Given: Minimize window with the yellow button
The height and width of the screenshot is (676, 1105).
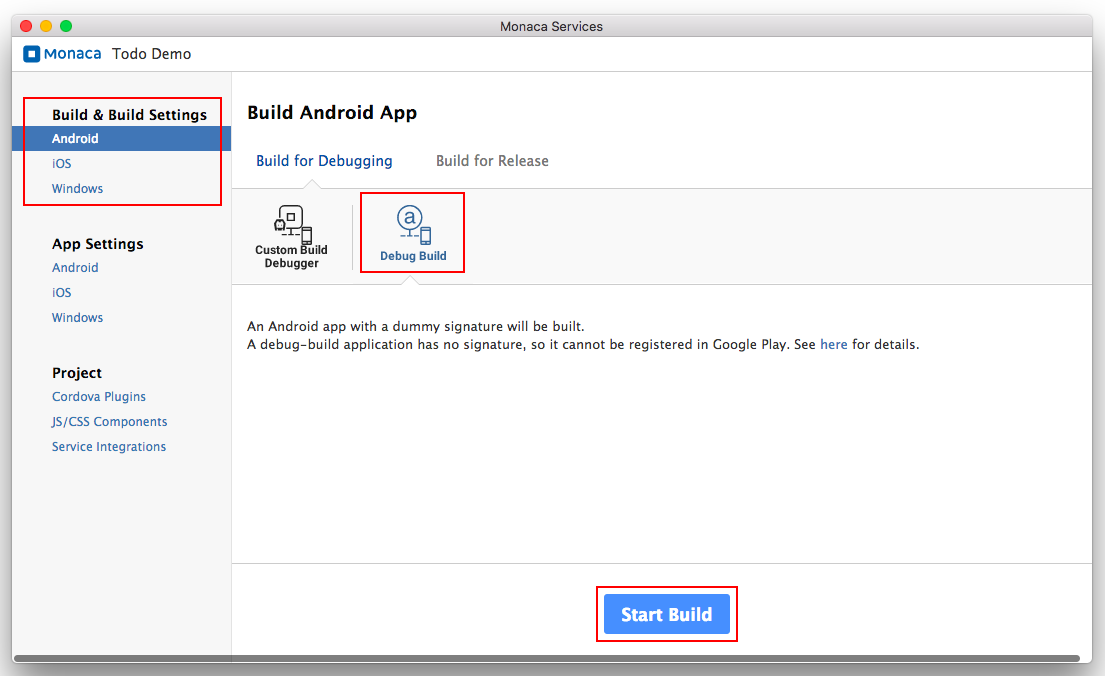Looking at the screenshot, I should [46, 26].
